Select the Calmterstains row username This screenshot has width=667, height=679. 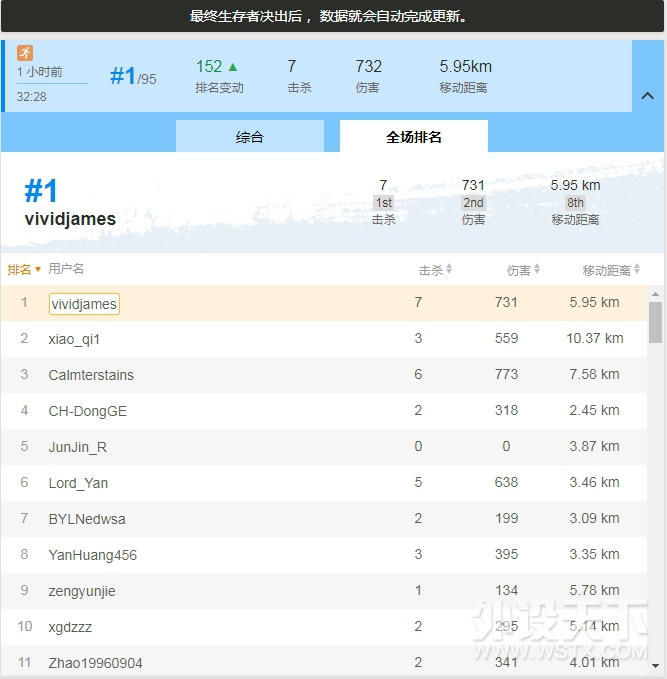91,375
